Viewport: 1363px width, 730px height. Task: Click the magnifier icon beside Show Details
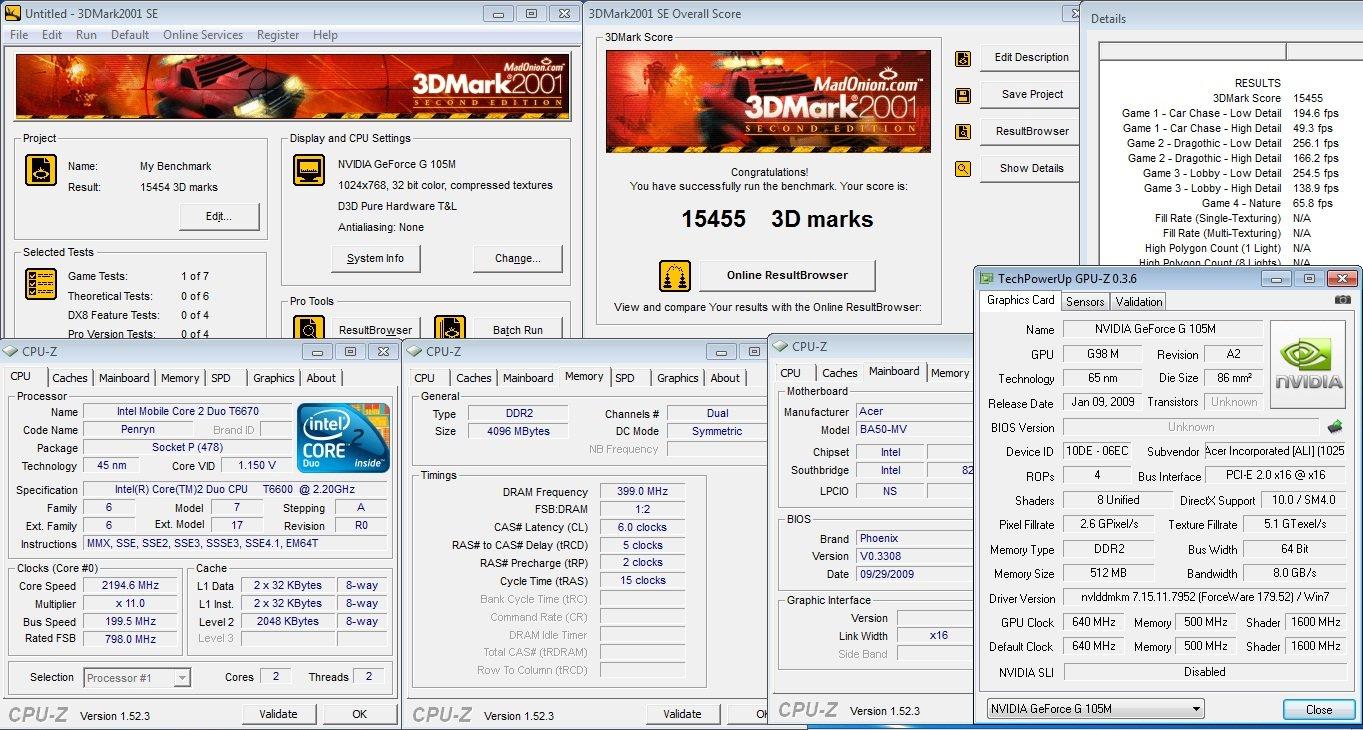pyautogui.click(x=962, y=169)
